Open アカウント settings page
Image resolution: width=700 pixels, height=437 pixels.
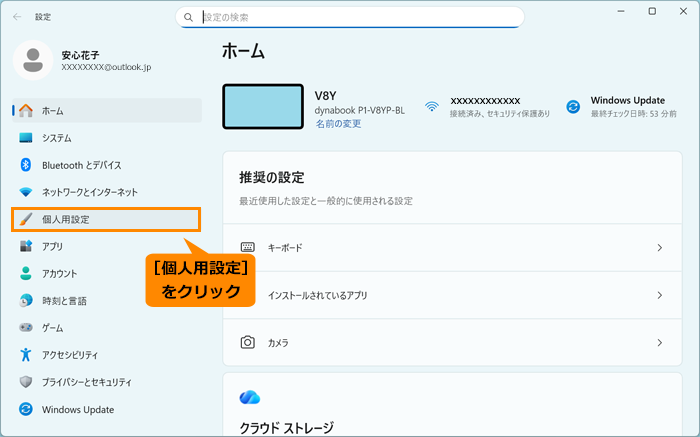pyautogui.click(x=107, y=274)
